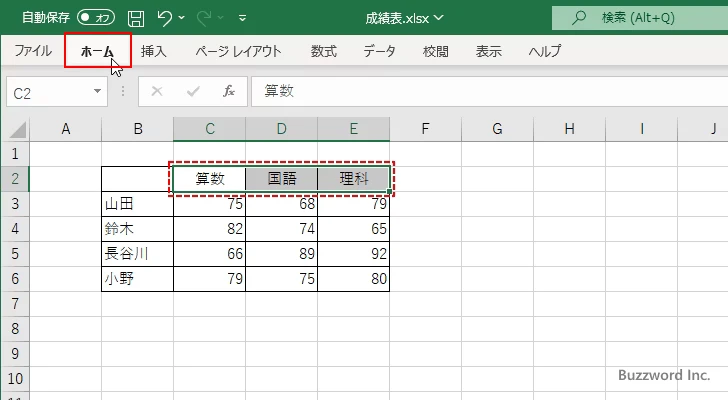Image resolution: width=728 pixels, height=400 pixels.
Task: Open the データ (Data) tab
Action: coord(379,51)
